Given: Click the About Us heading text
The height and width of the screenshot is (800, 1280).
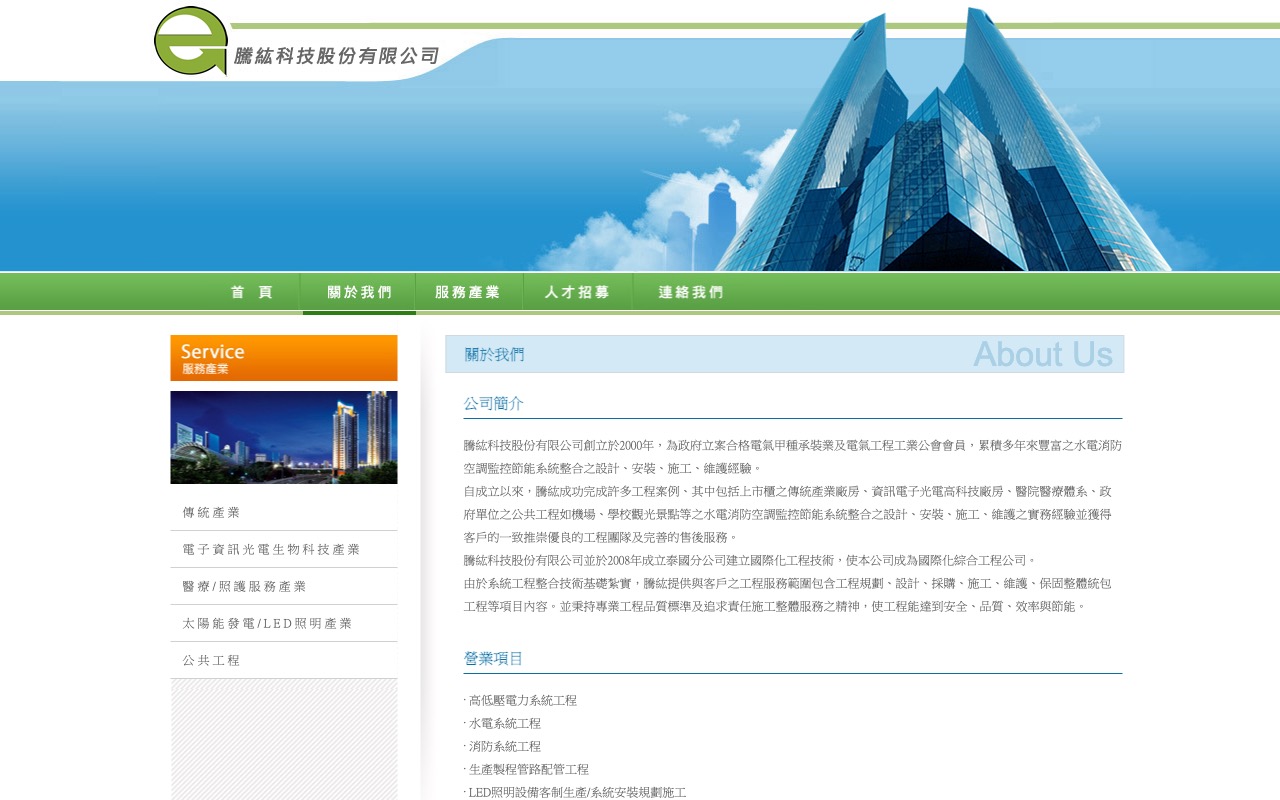Looking at the screenshot, I should coord(1044,354).
